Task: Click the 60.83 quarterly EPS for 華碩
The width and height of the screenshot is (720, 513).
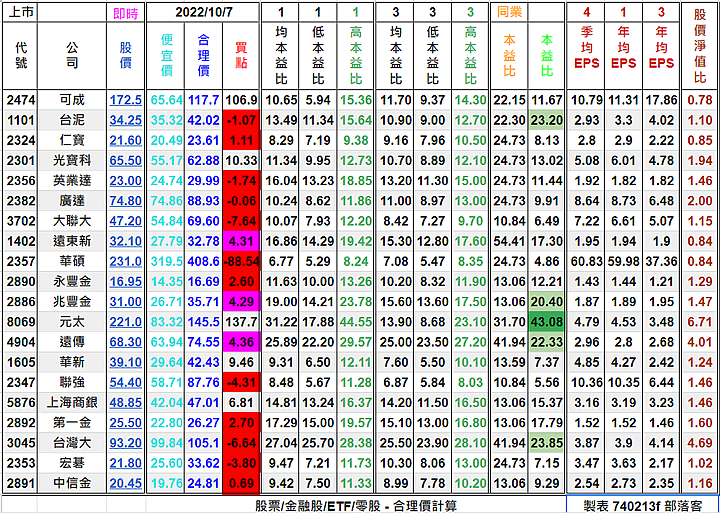Action: pos(586,261)
